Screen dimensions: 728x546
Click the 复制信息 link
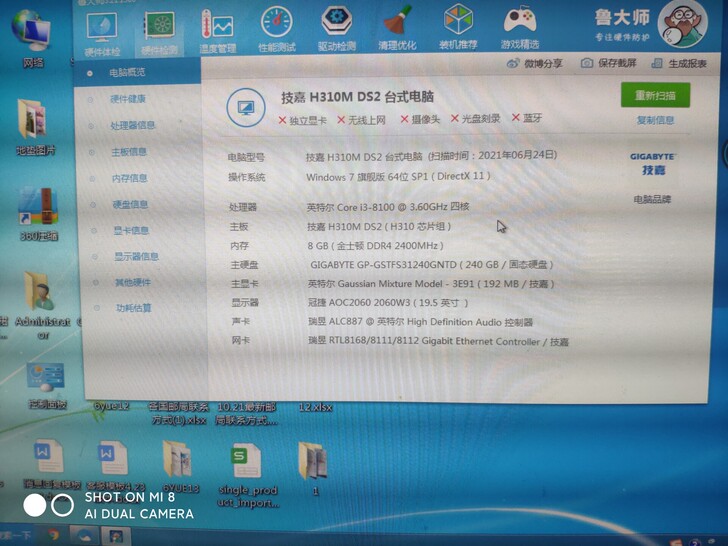click(655, 120)
